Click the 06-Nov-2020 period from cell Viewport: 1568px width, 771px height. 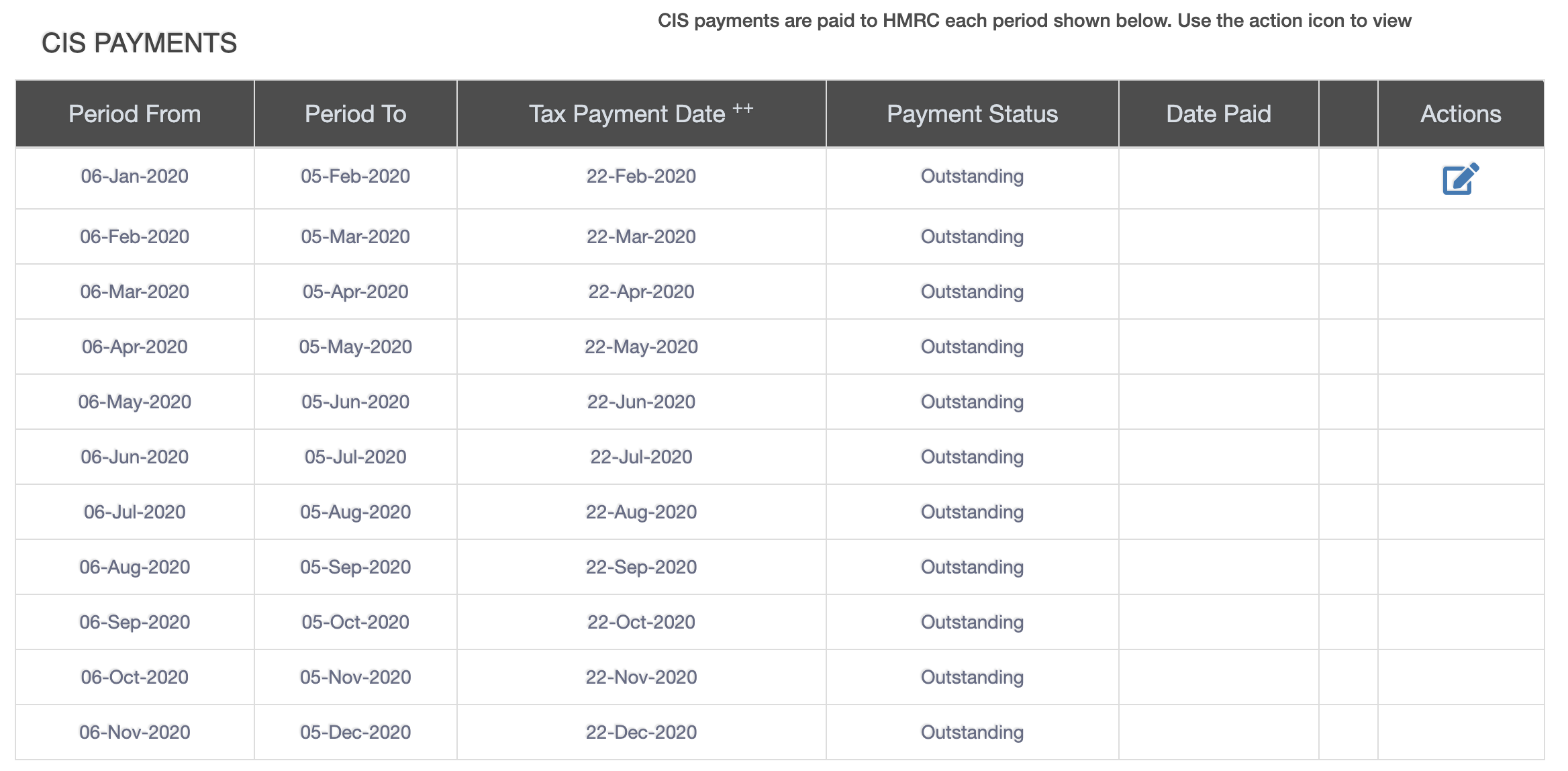coord(135,733)
